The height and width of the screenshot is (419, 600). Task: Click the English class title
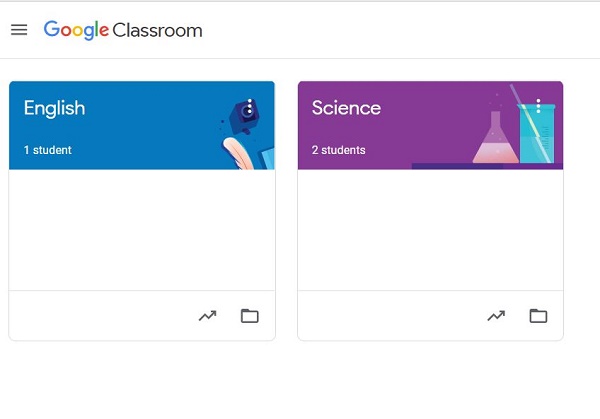pyautogui.click(x=54, y=108)
